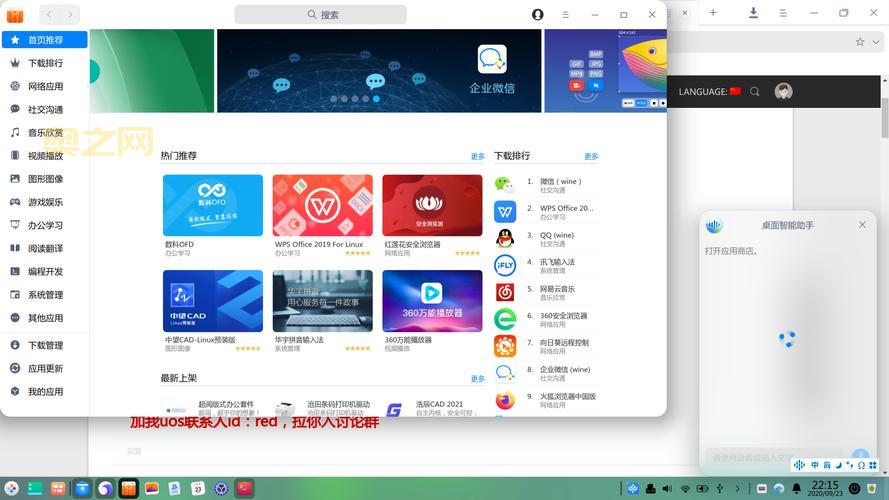Click the search magnifier beside LANGUAGE

click(x=755, y=91)
